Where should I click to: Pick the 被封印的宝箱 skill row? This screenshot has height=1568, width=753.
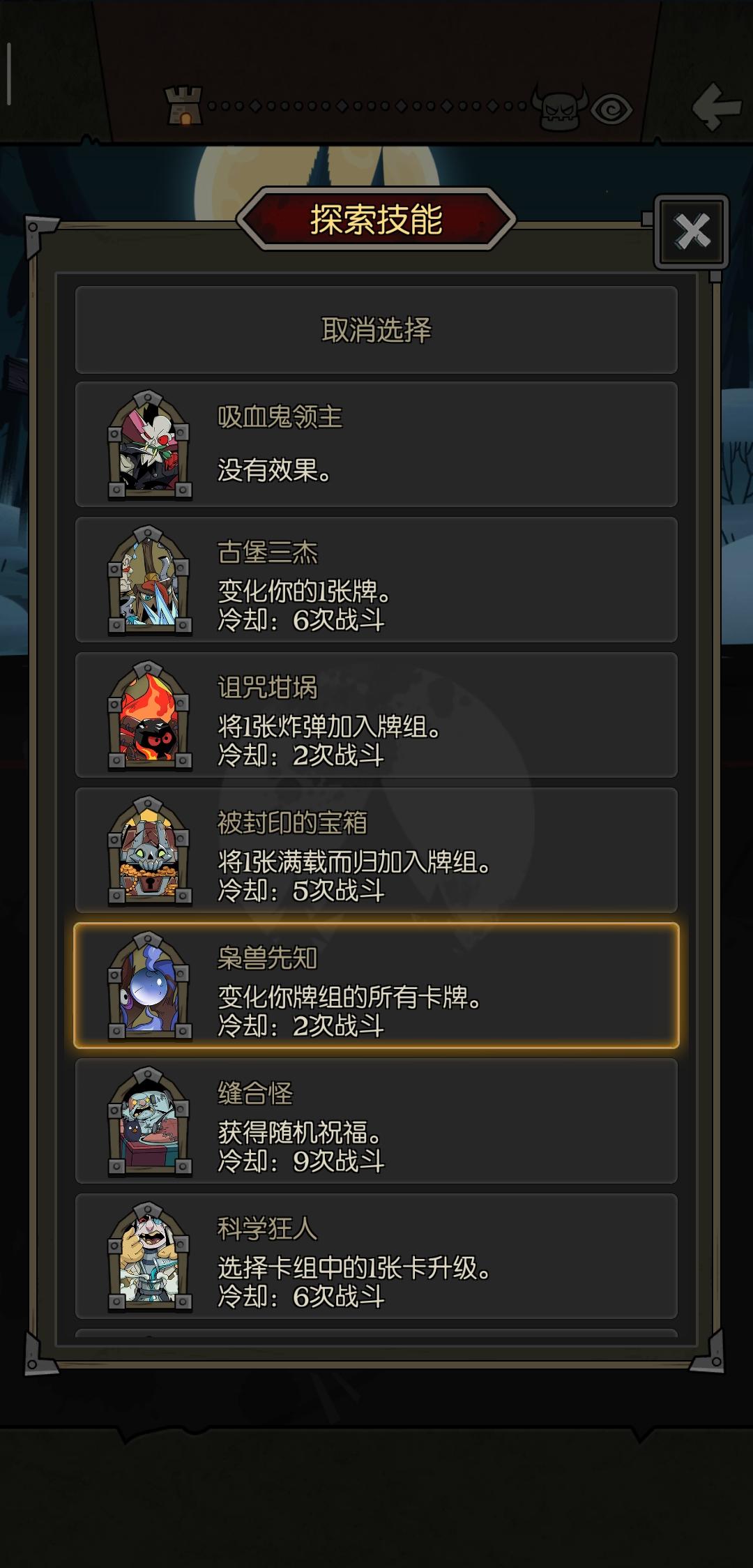click(x=376, y=850)
